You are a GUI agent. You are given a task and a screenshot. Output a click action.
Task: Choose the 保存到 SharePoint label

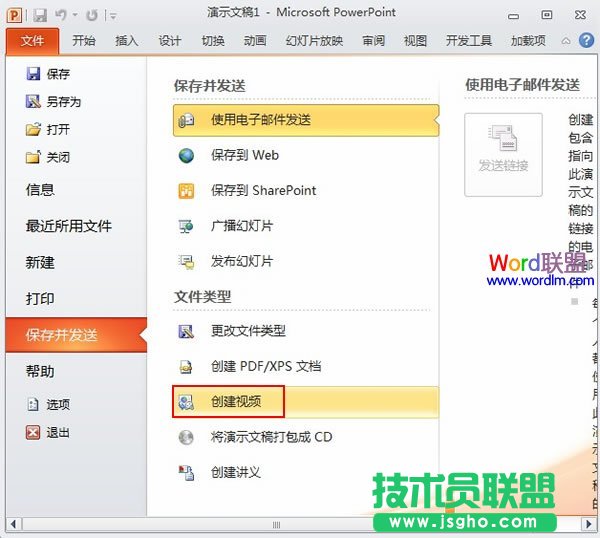click(x=264, y=190)
